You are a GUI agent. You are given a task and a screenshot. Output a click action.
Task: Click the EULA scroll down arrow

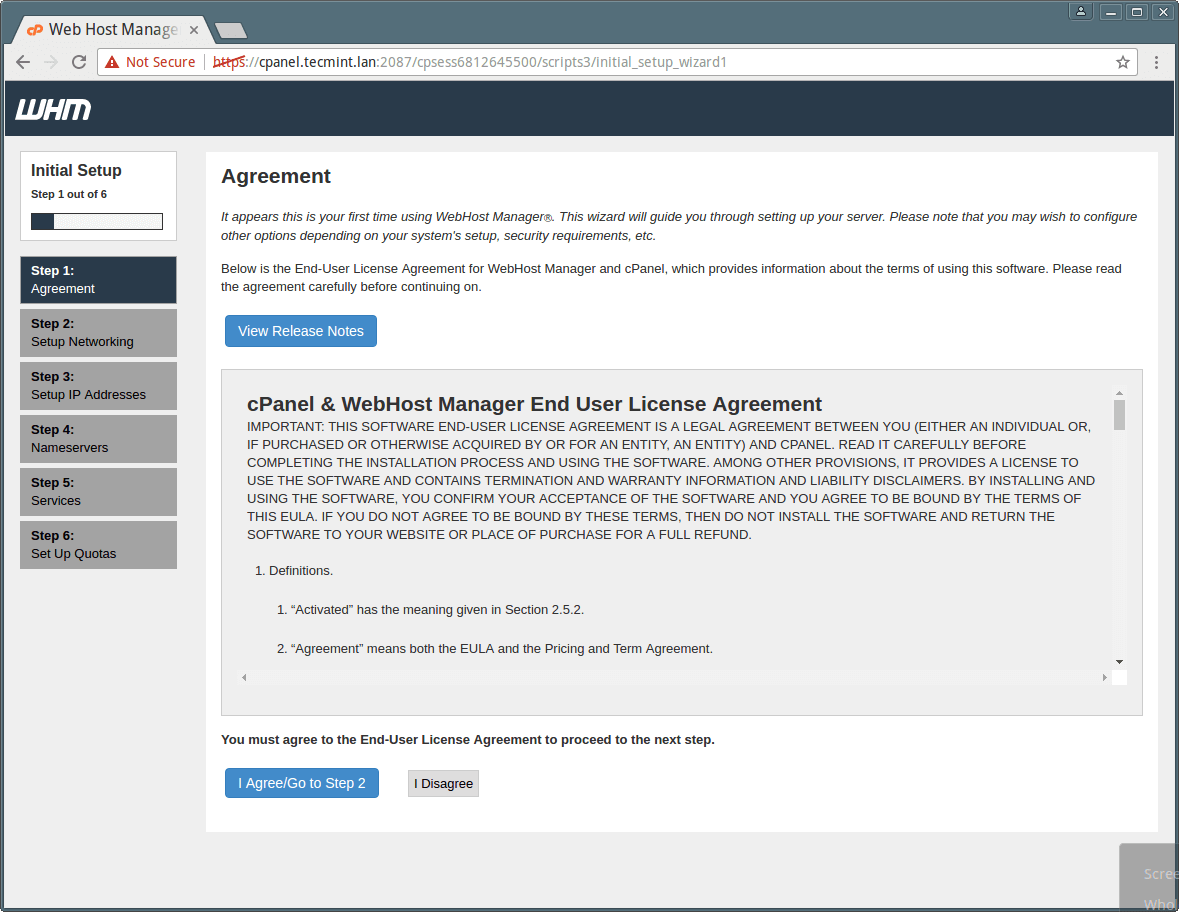1120,662
